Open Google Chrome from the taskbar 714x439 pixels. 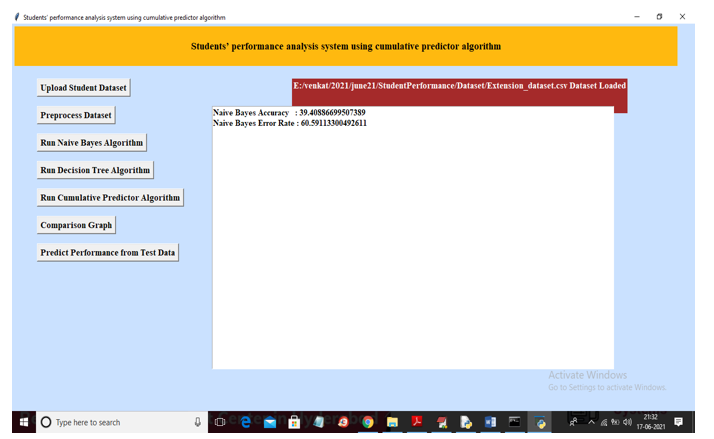pyautogui.click(x=368, y=423)
